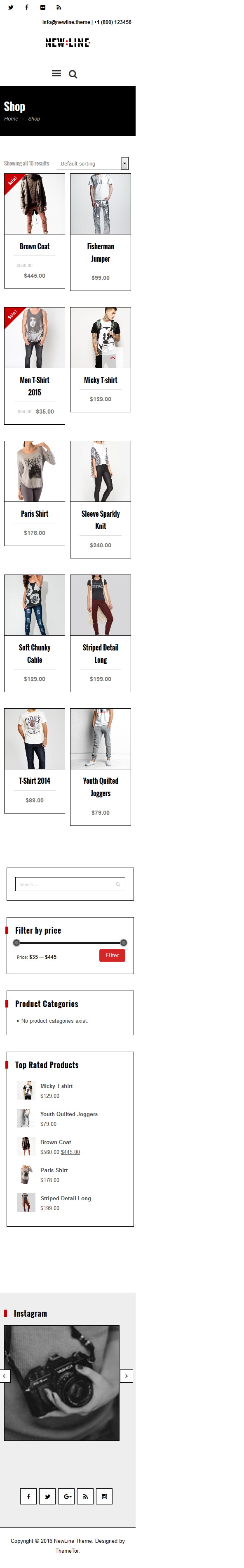Show previous Instagram carousel image

pyautogui.click(x=4, y=1376)
